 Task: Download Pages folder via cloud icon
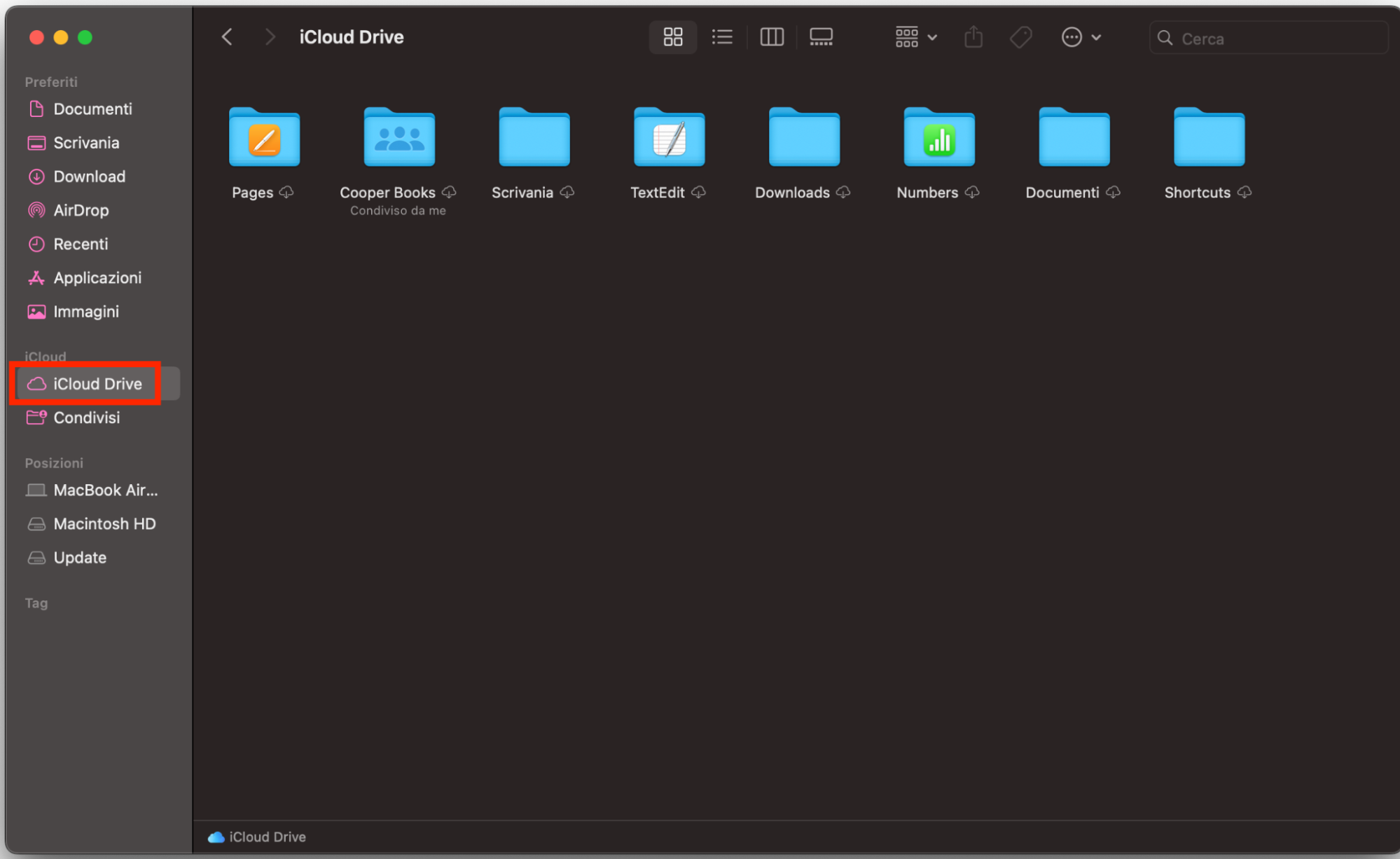click(286, 192)
